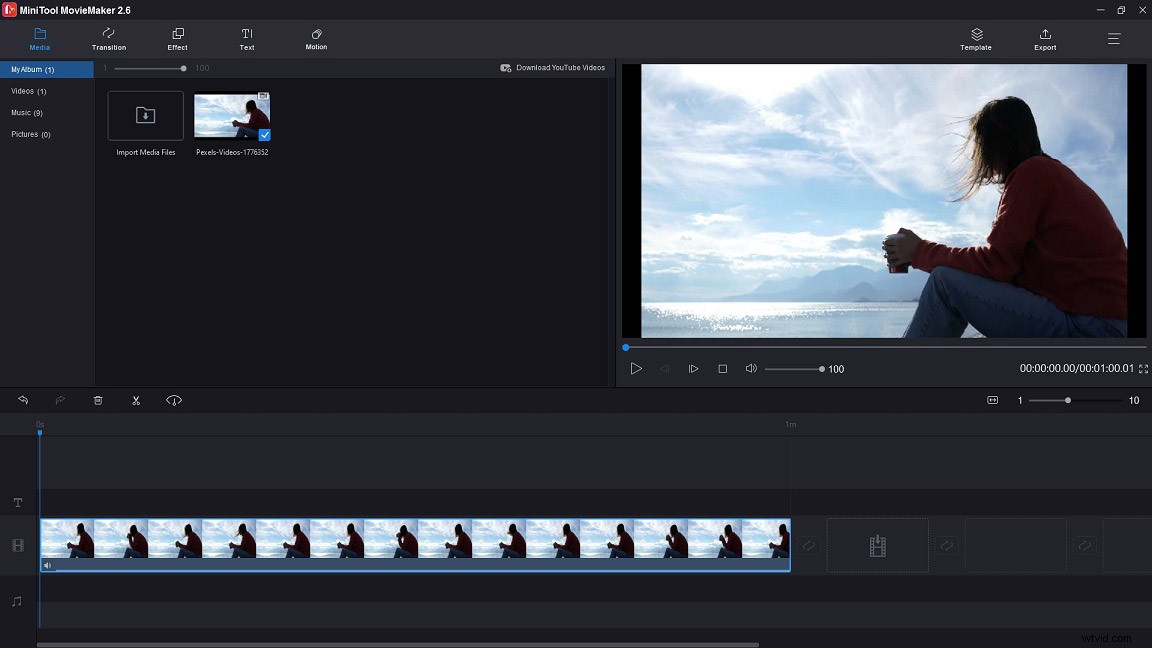
Task: Click the timeline playhead marker
Action: pos(40,433)
